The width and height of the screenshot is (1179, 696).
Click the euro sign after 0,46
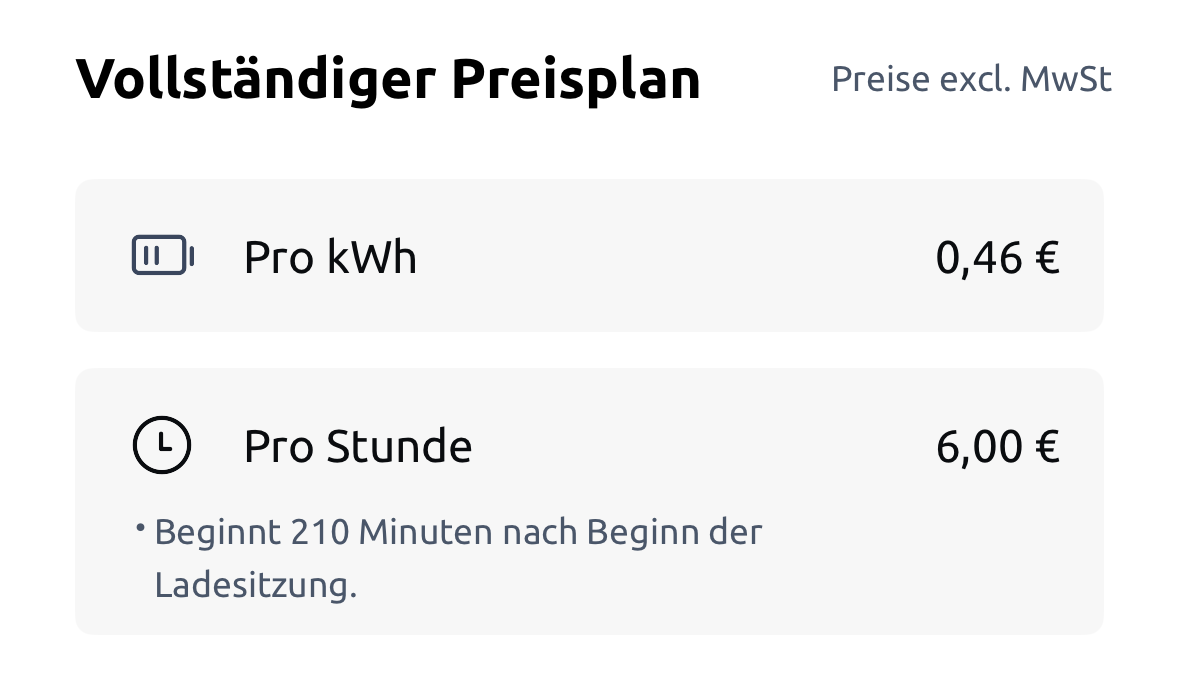(1047, 258)
